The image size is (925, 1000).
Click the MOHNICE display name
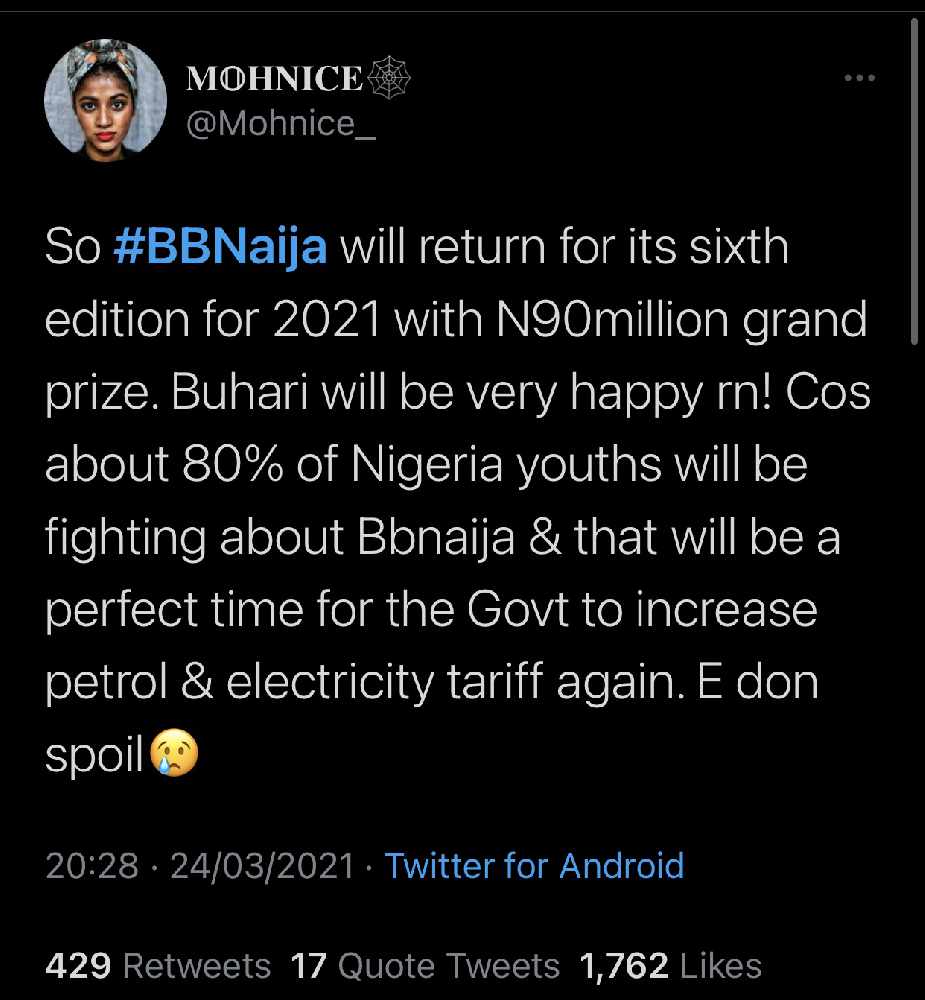[x=275, y=78]
